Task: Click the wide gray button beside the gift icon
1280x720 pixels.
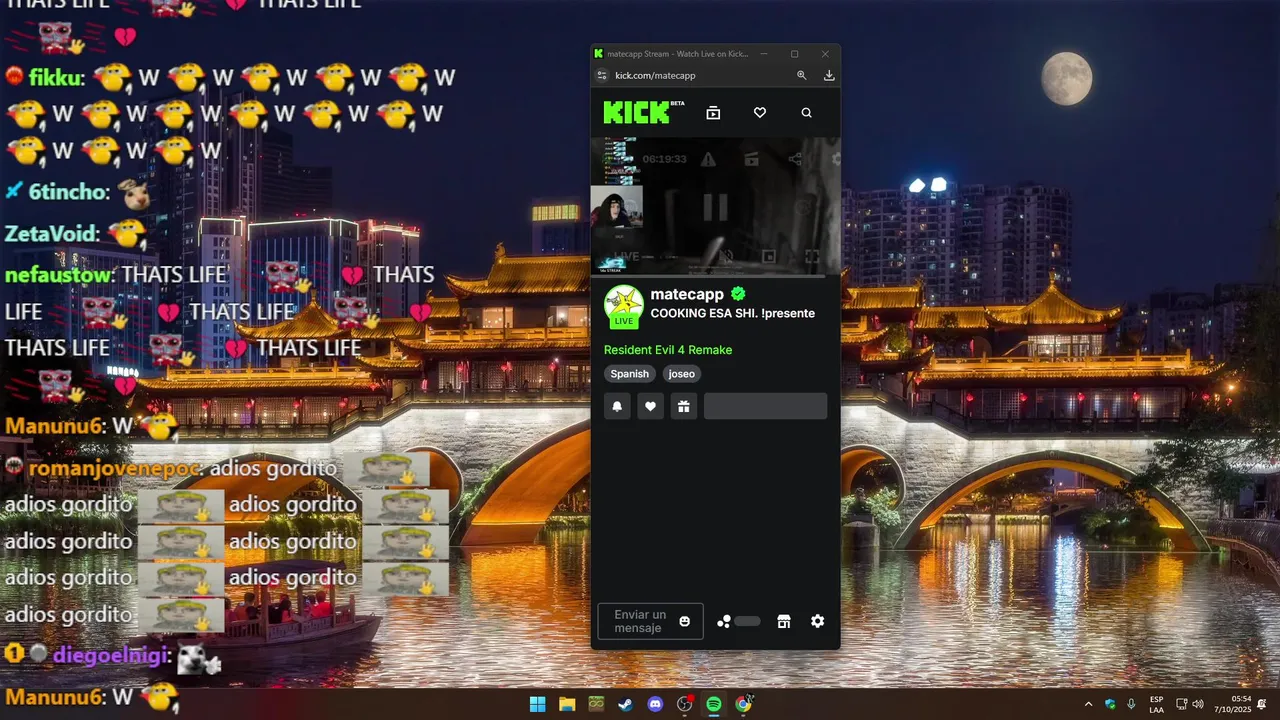Action: pyautogui.click(x=765, y=406)
